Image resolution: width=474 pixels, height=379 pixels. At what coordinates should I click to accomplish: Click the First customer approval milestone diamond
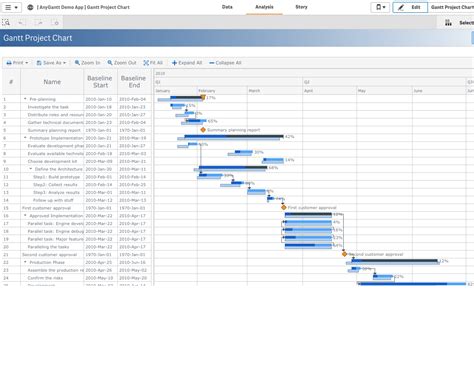pyautogui.click(x=284, y=207)
